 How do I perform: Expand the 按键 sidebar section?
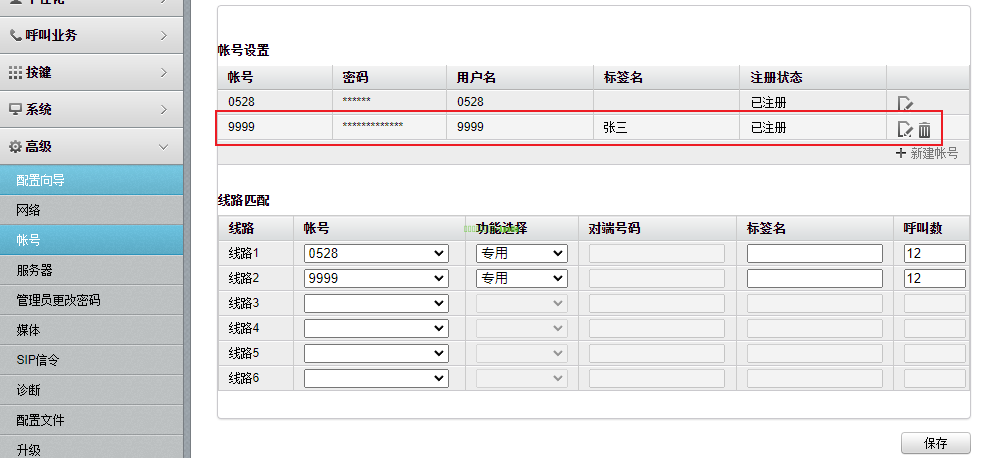(x=92, y=72)
